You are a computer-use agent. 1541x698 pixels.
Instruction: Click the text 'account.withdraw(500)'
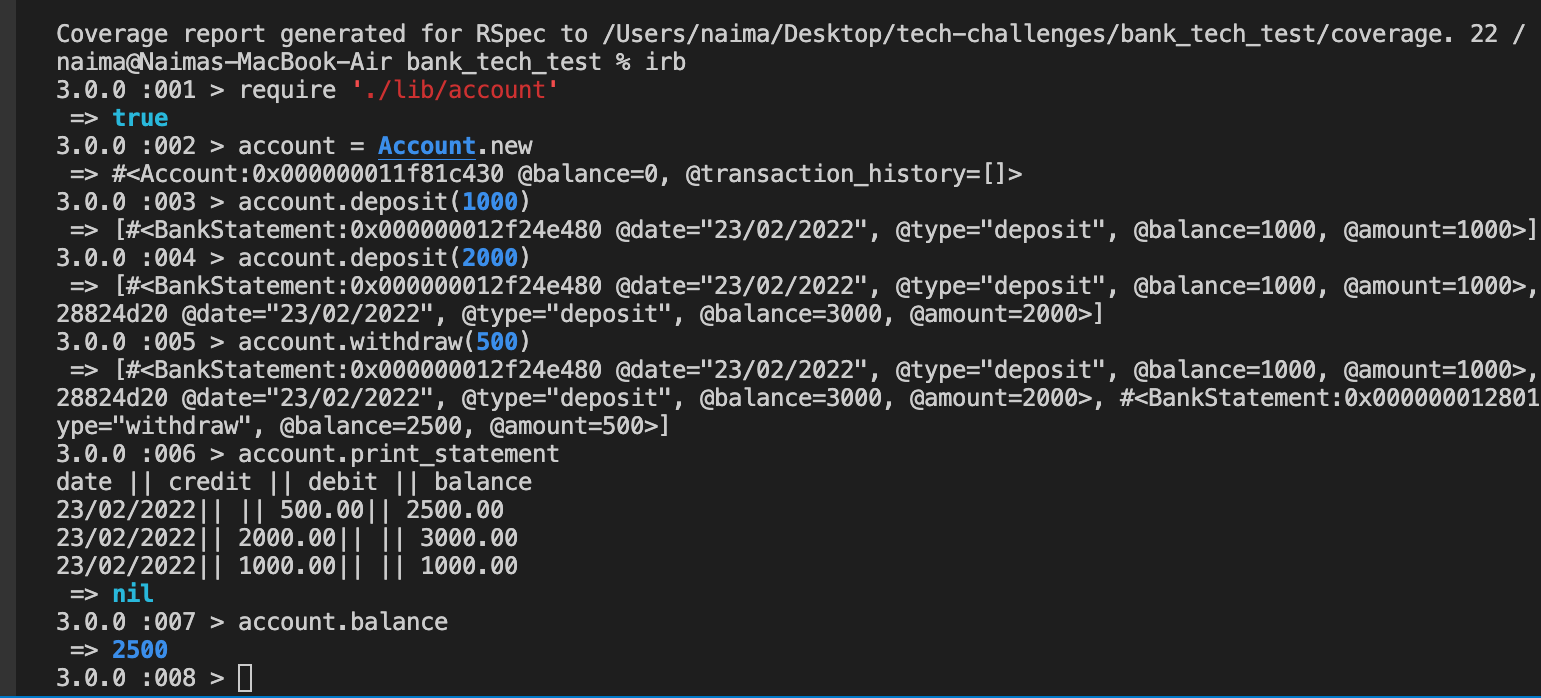coord(385,342)
